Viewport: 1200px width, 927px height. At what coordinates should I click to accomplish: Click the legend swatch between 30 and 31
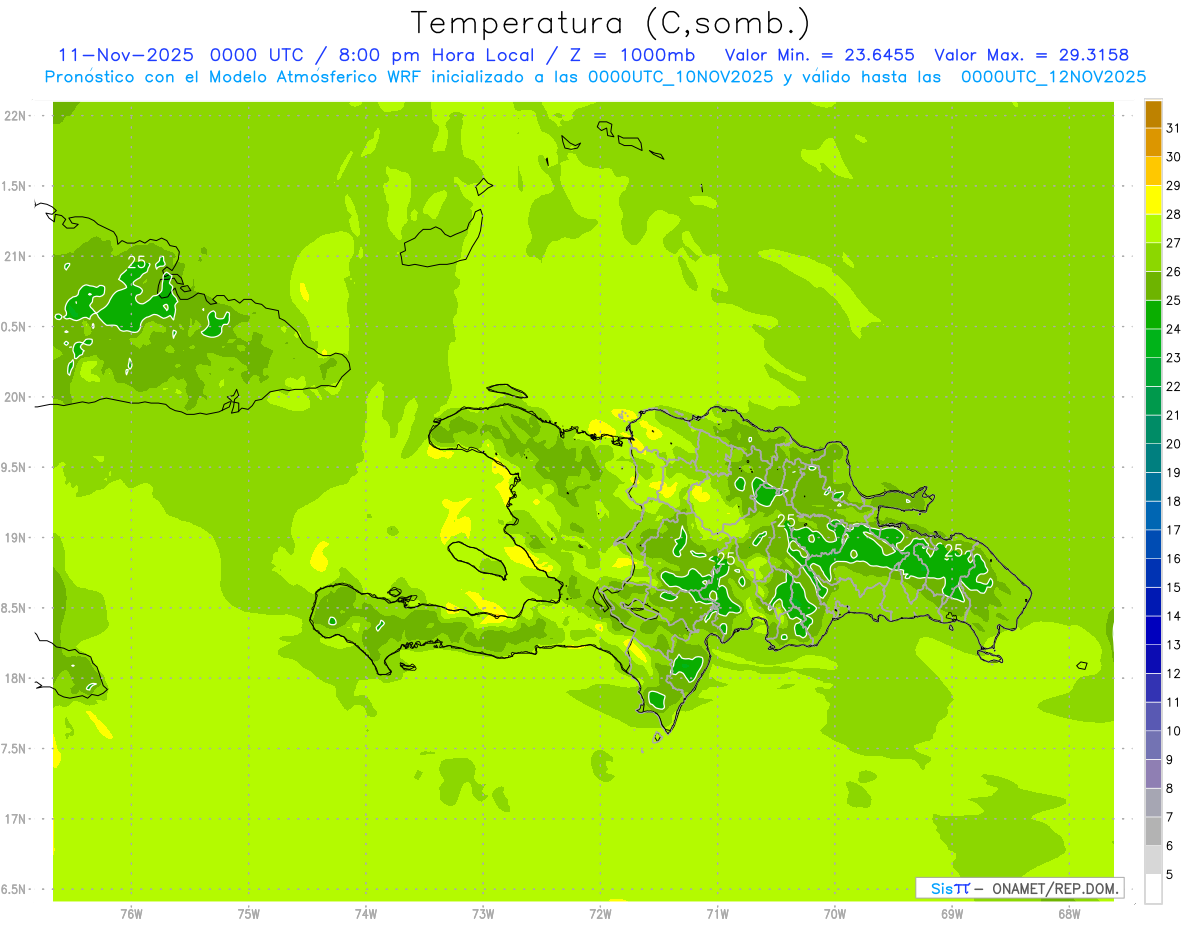1153,143
